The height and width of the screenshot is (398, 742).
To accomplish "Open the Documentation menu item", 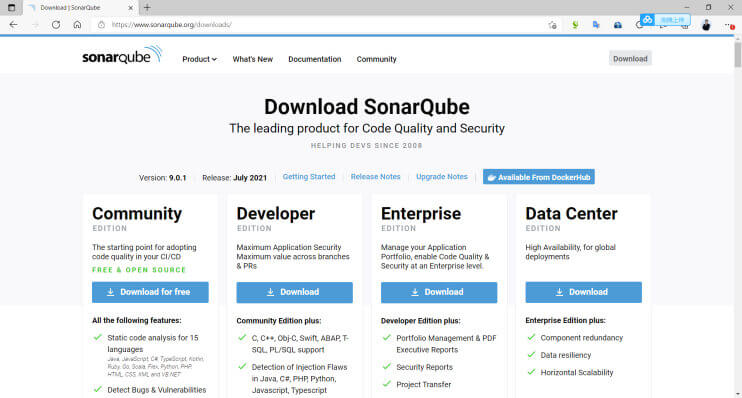I will pos(314,59).
